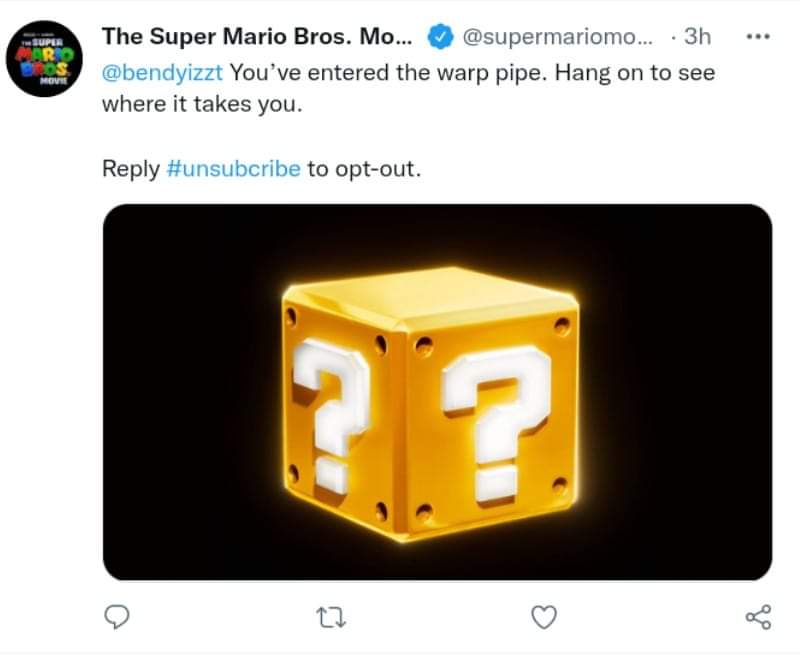Retweet this post using the arrows icon
The height and width of the screenshot is (666, 800).
pos(329,619)
